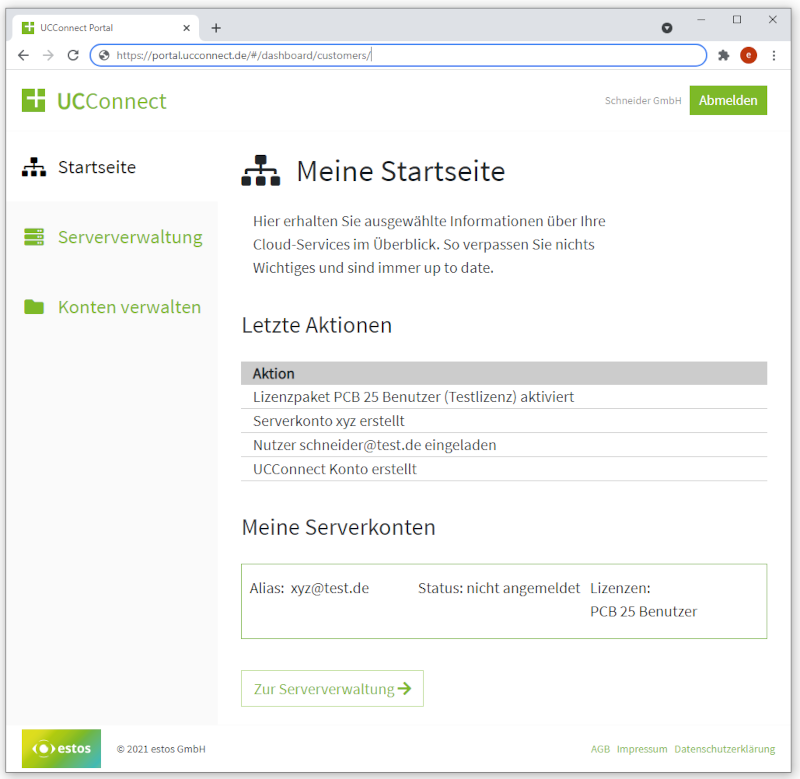Select Konten verwalten in sidebar
This screenshot has width=800, height=779.
[x=129, y=307]
